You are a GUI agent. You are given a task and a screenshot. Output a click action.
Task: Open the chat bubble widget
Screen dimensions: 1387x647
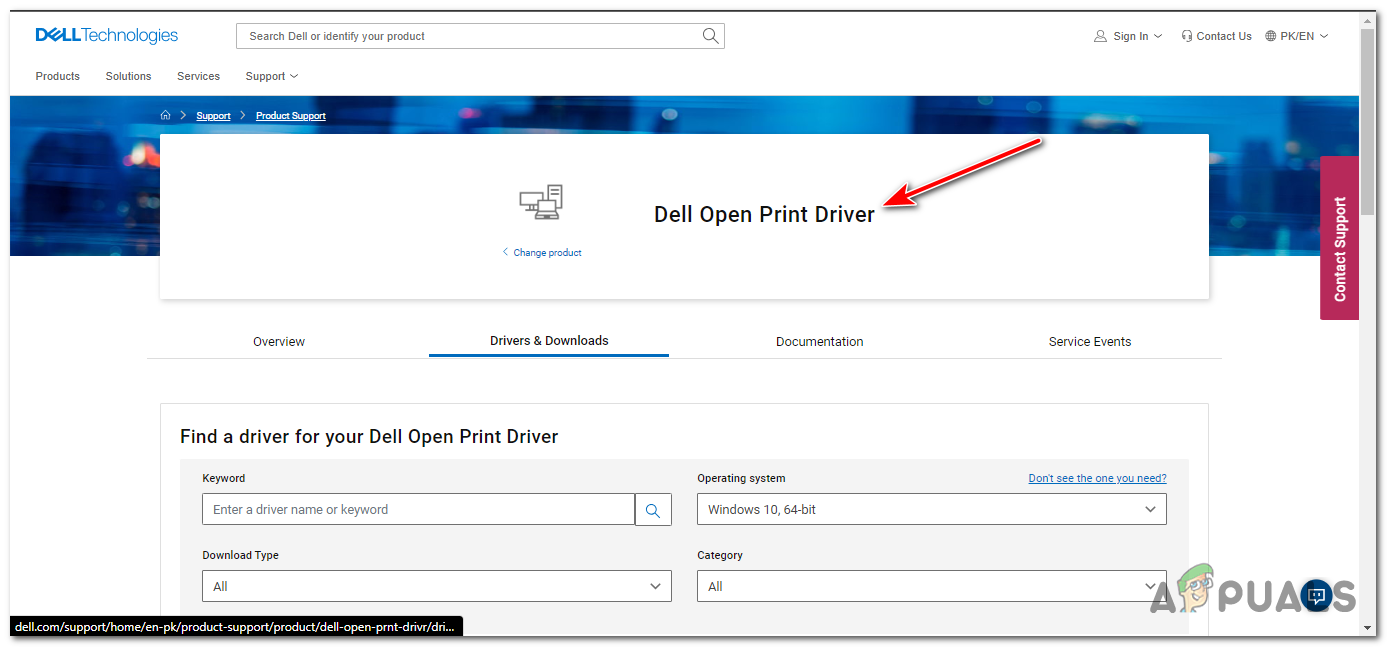(1317, 596)
